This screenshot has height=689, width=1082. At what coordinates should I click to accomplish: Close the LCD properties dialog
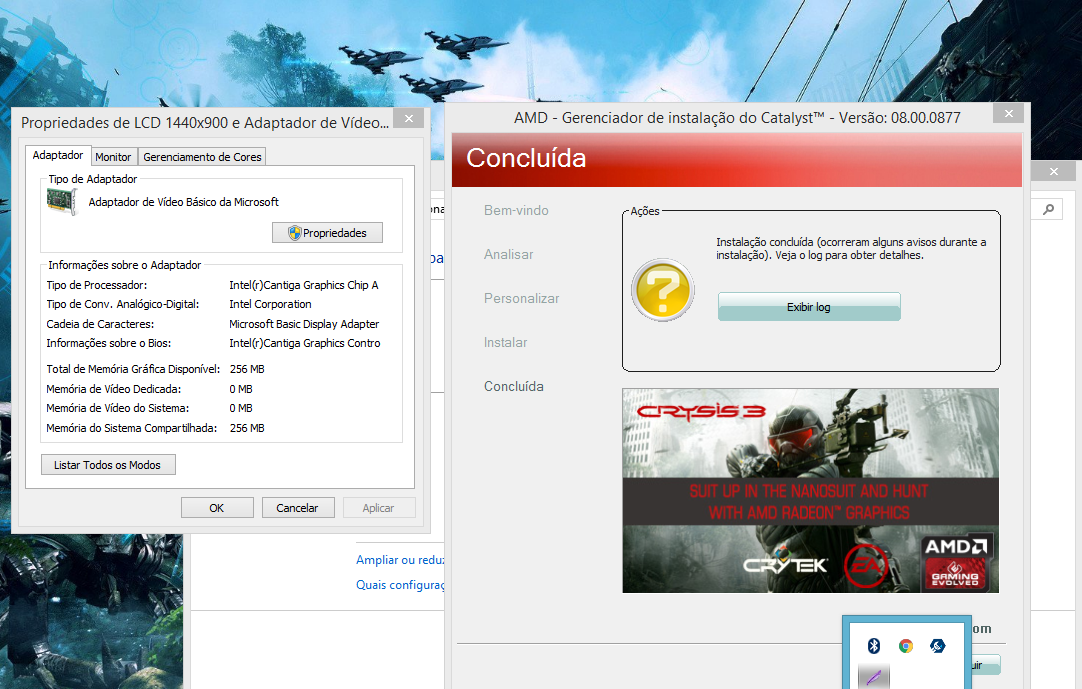click(x=409, y=119)
